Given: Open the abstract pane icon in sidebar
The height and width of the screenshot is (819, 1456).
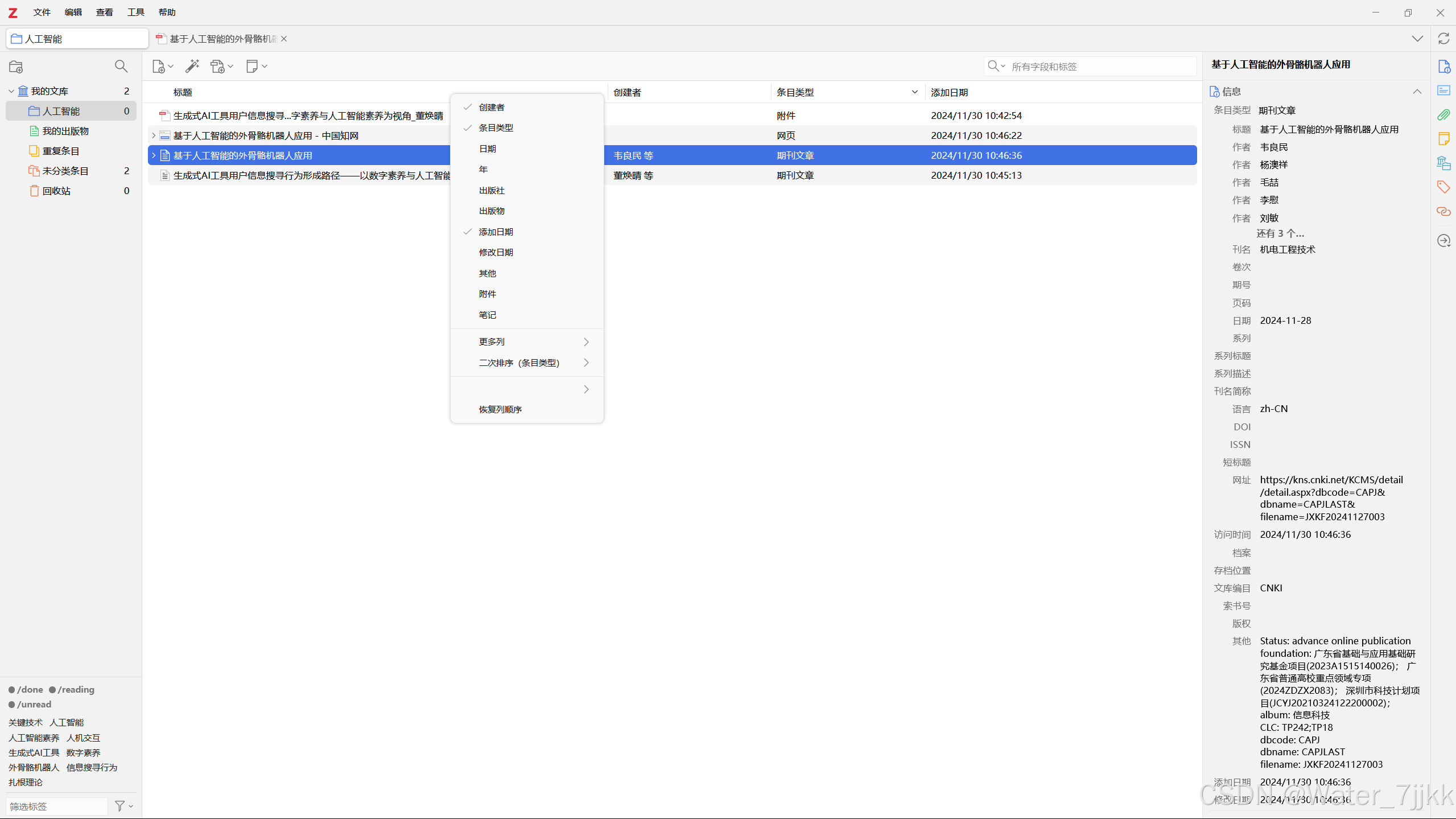Looking at the screenshot, I should tap(1443, 90).
